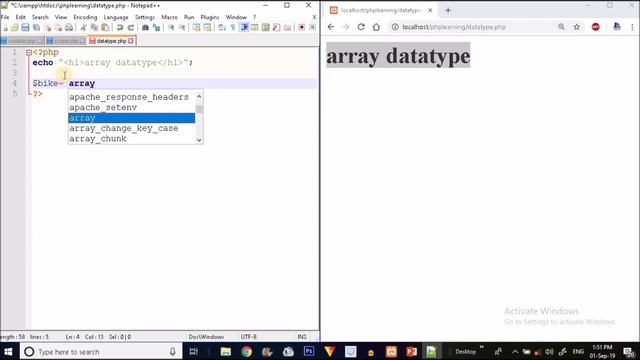The height and width of the screenshot is (360, 640).
Task: Toggle synchronize vertical scrolling icon
Action: click(x=196, y=28)
